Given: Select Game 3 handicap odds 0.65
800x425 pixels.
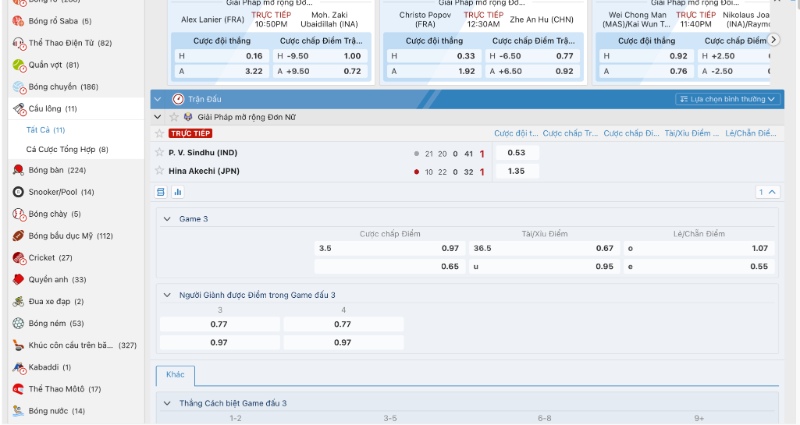Looking at the screenshot, I should pos(389,266).
